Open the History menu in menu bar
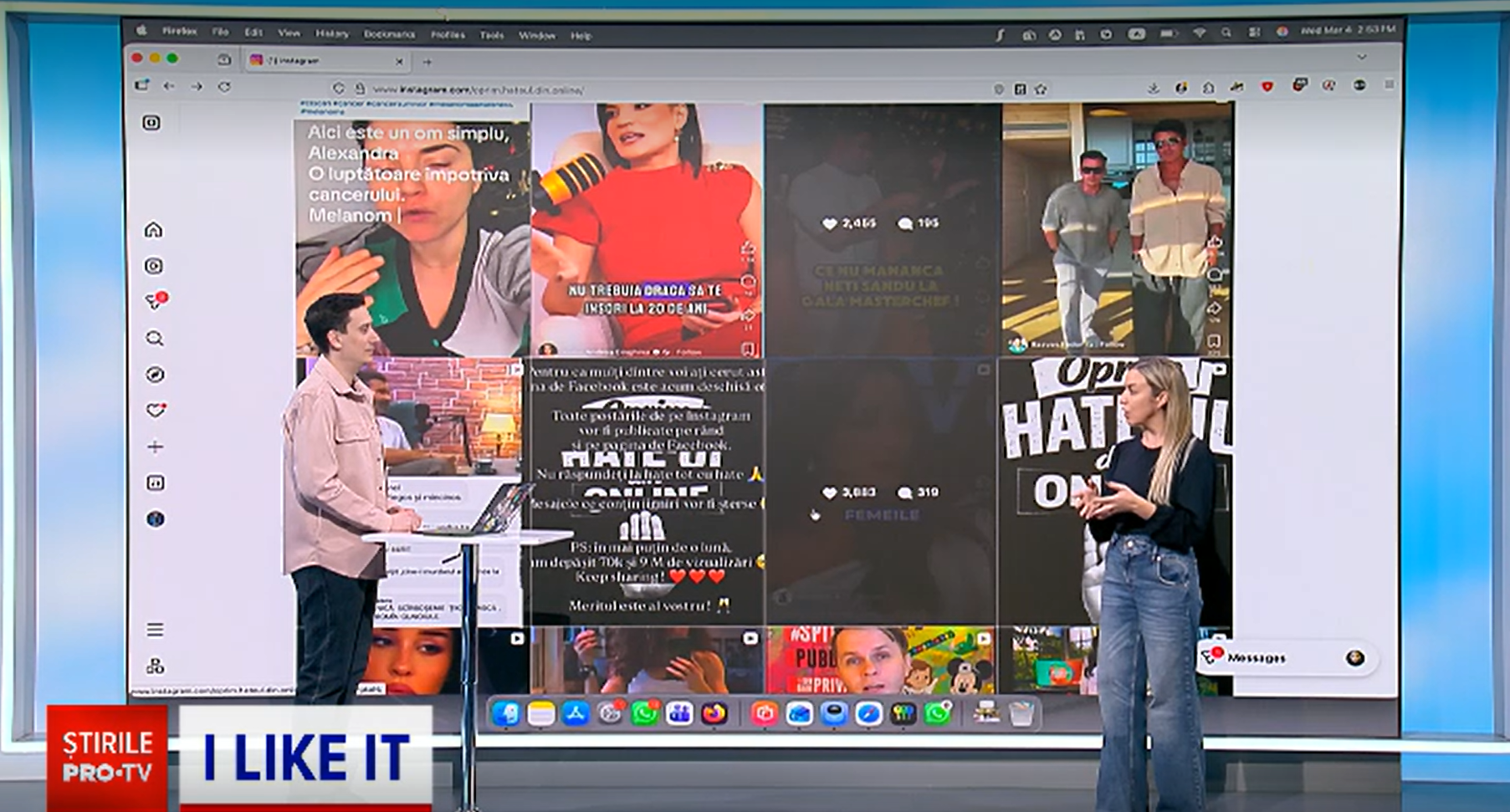Viewport: 1510px width, 812px height. (x=331, y=34)
